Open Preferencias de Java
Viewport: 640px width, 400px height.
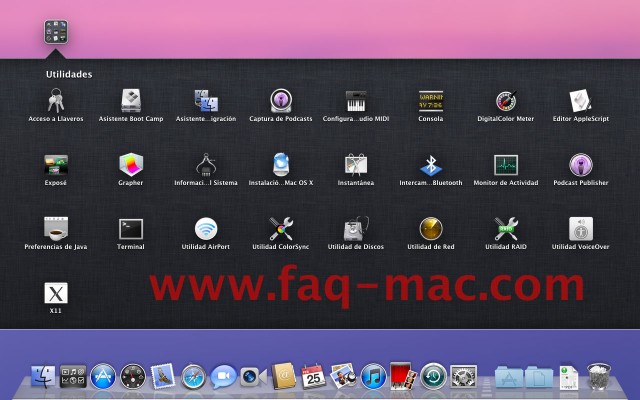[56, 229]
